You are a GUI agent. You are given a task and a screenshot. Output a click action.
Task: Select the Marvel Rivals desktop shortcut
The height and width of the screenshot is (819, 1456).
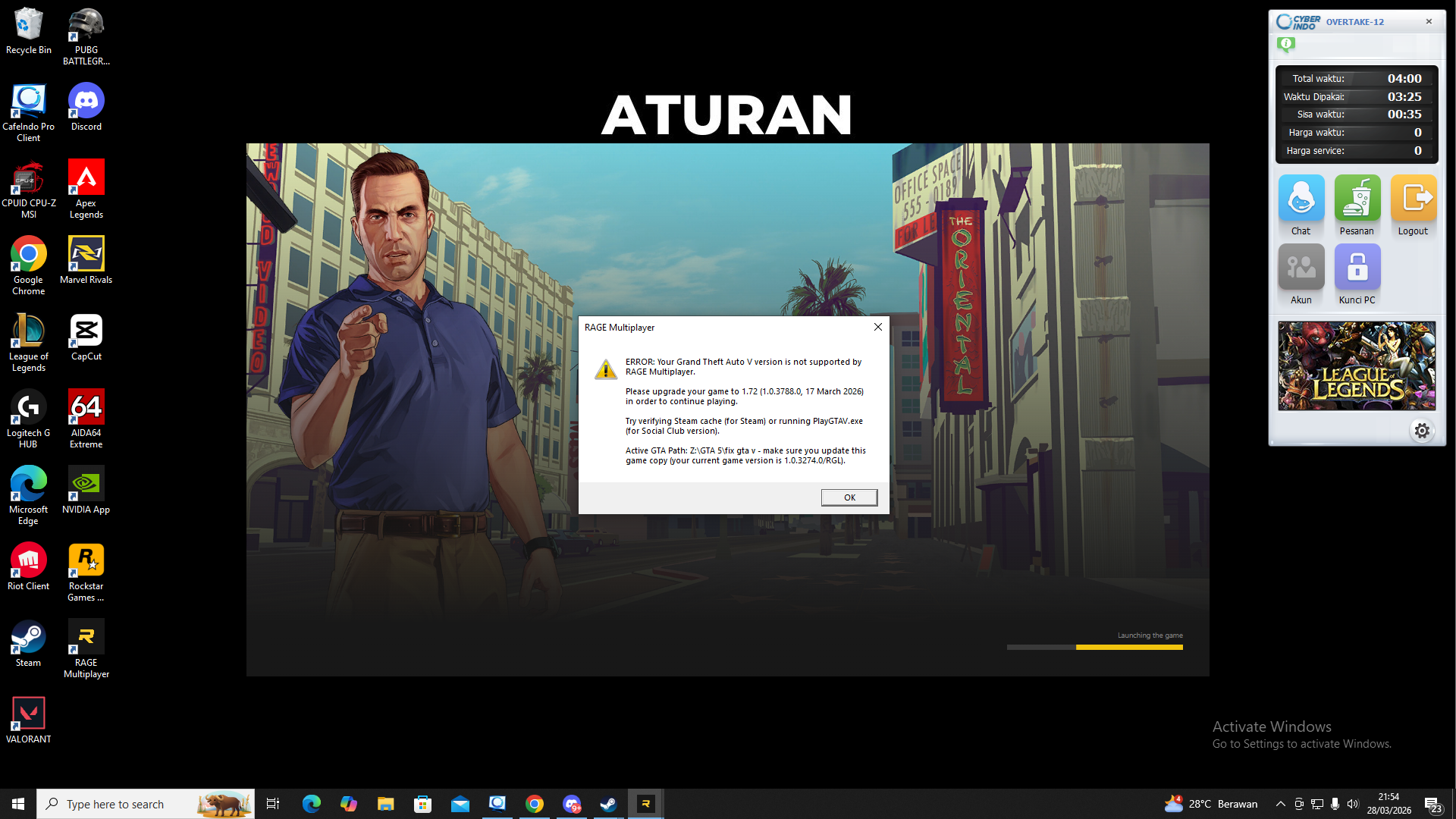(x=86, y=260)
